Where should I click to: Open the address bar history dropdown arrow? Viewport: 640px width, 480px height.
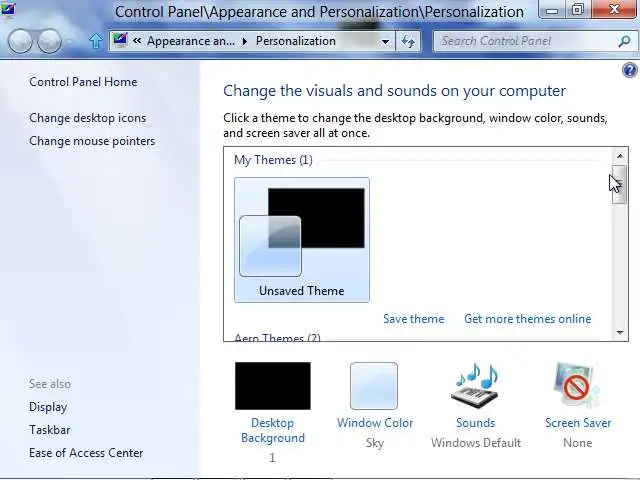coord(385,42)
